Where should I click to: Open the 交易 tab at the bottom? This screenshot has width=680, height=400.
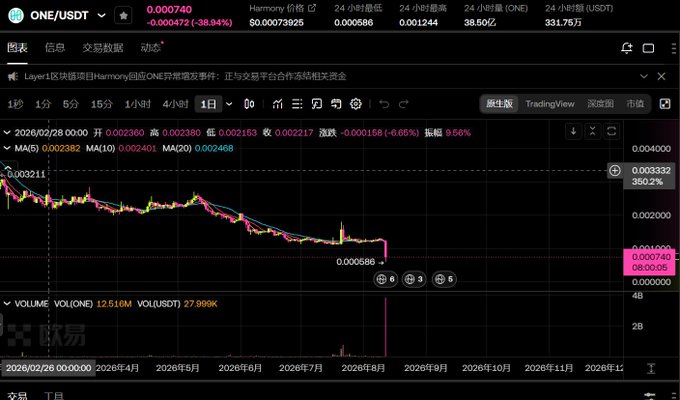tap(17, 396)
